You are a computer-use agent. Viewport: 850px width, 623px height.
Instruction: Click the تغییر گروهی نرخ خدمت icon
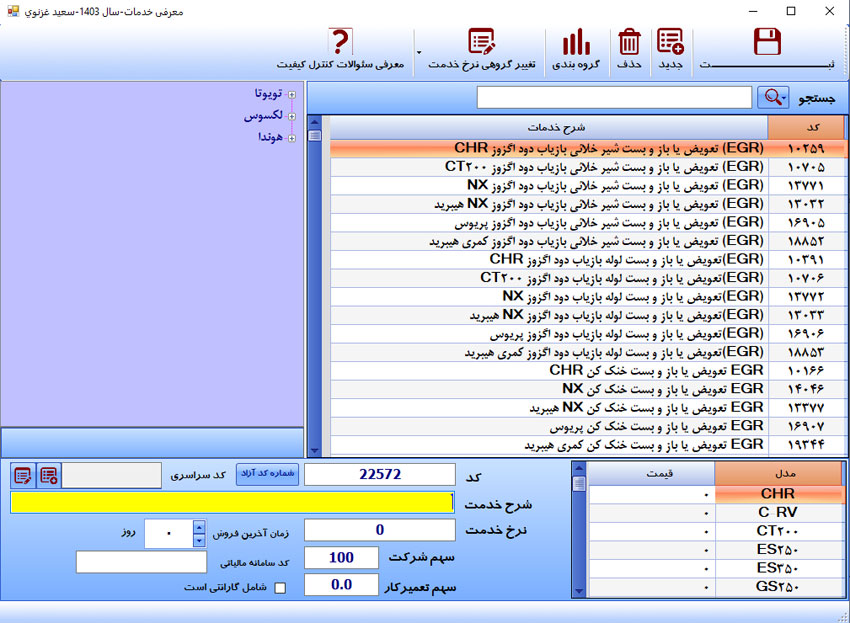pos(483,42)
